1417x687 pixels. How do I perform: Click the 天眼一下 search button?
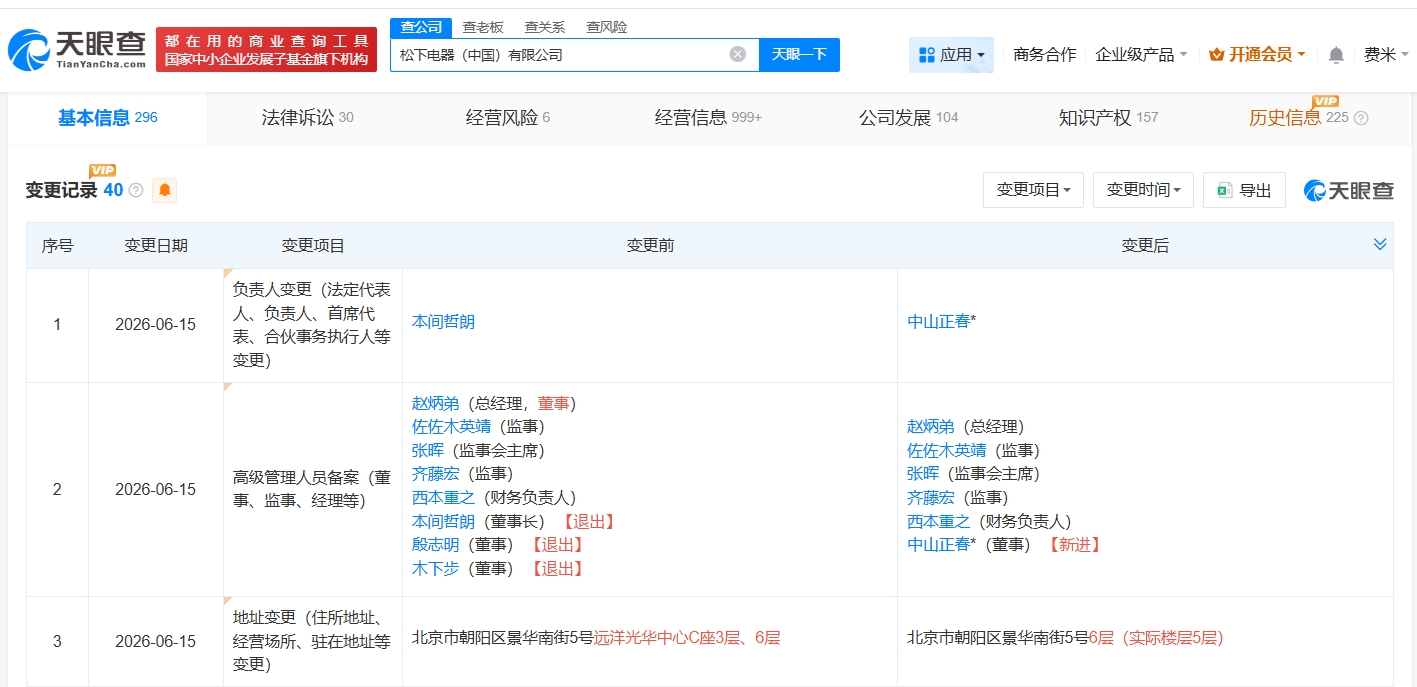[x=799, y=55]
